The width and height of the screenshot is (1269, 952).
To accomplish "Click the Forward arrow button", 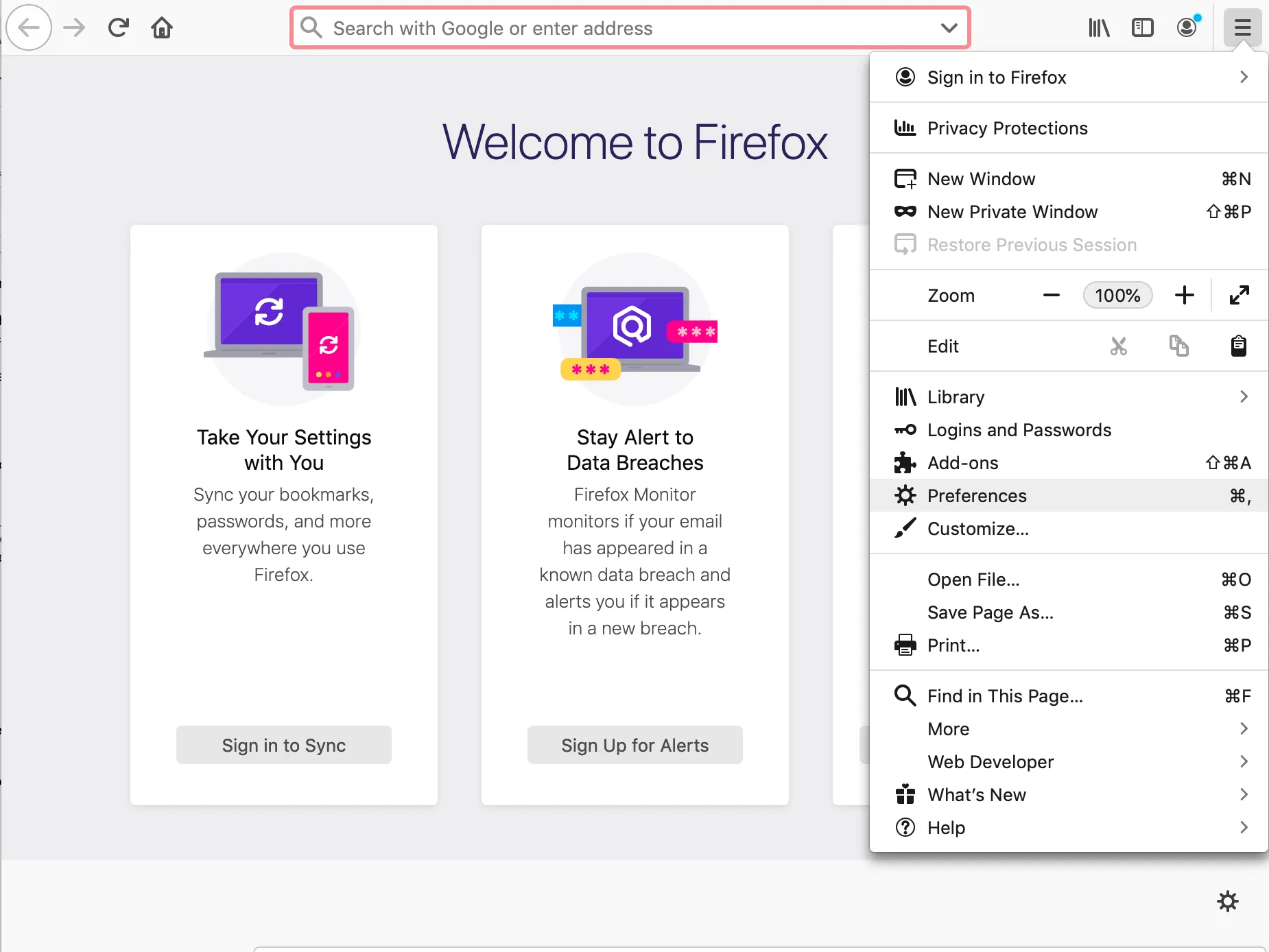I will (74, 27).
